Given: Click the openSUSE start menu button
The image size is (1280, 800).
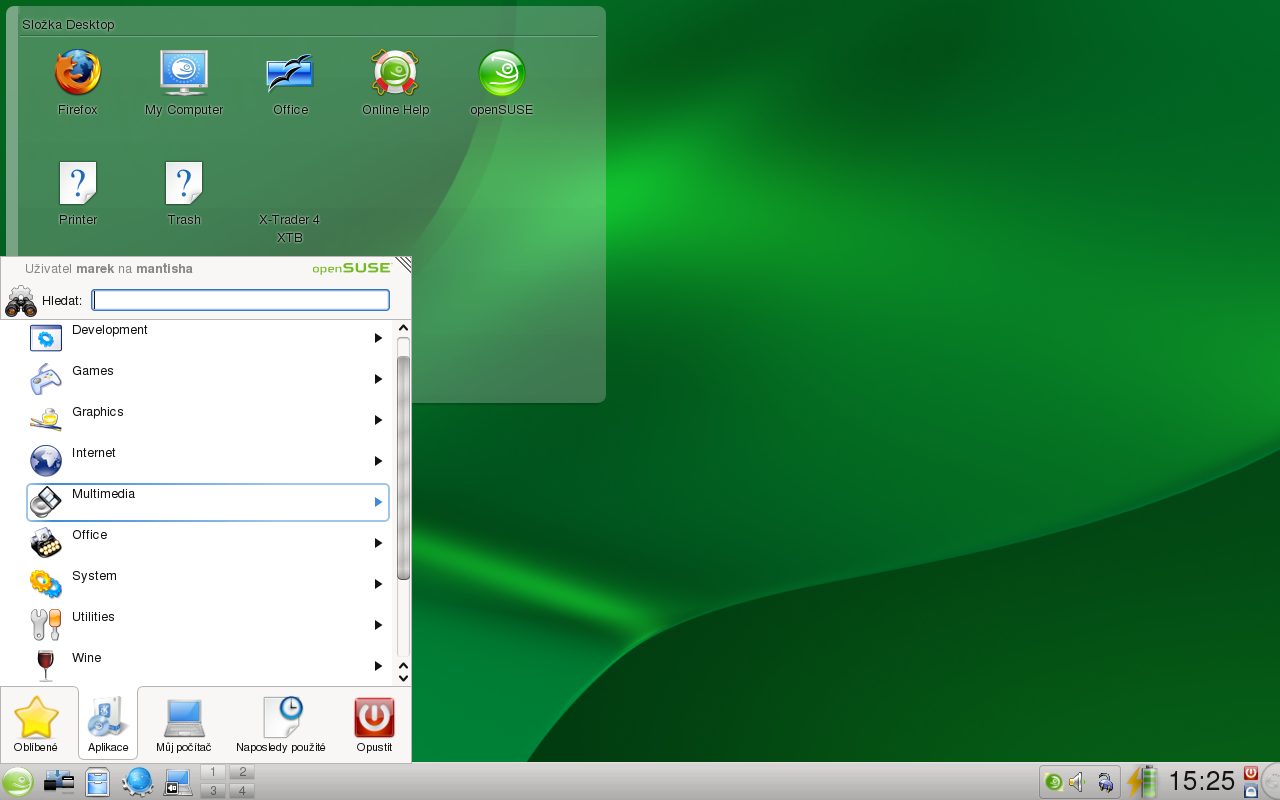Looking at the screenshot, I should coord(17,782).
